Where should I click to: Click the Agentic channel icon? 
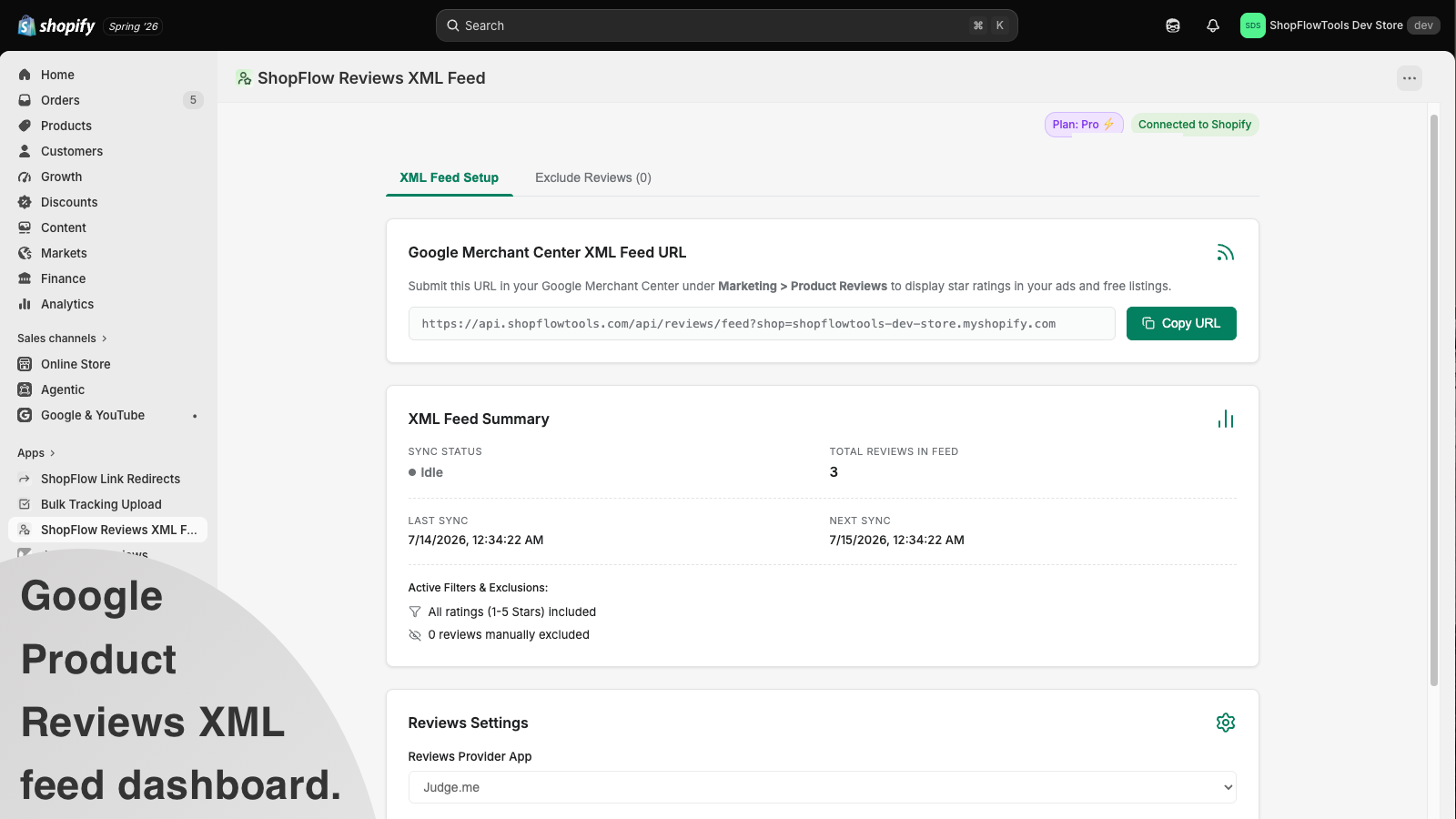coord(25,389)
